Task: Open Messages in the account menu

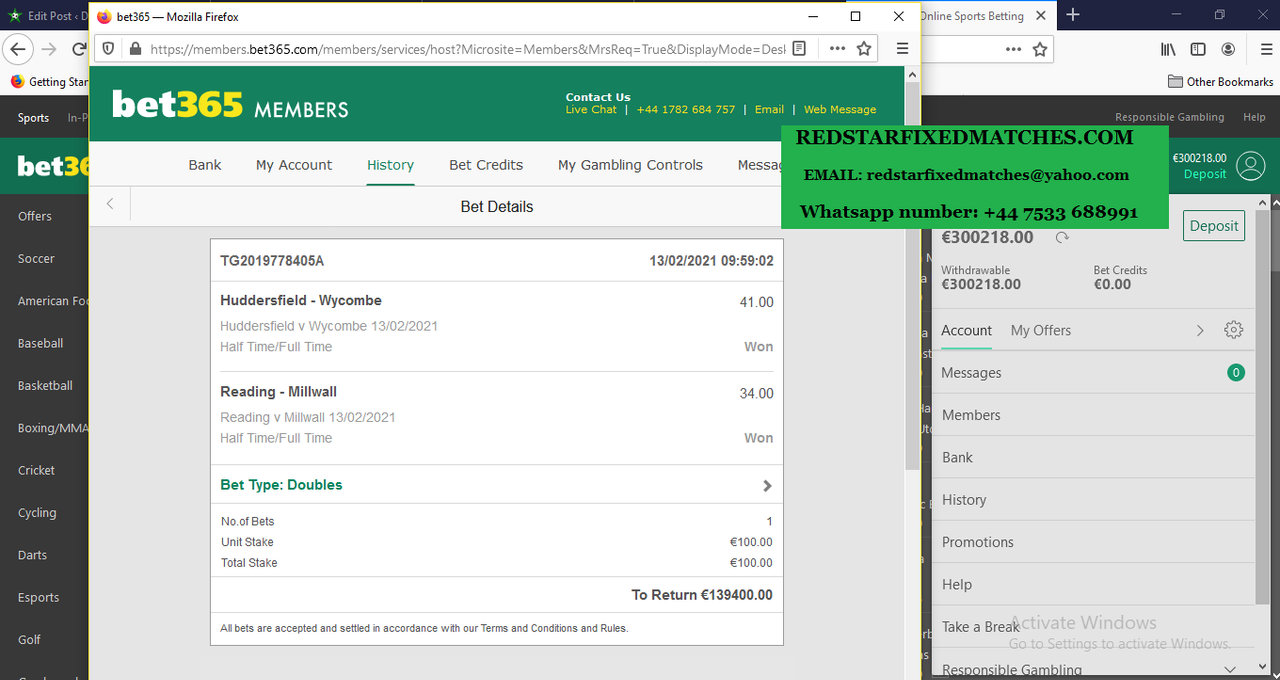Action: (x=1093, y=373)
